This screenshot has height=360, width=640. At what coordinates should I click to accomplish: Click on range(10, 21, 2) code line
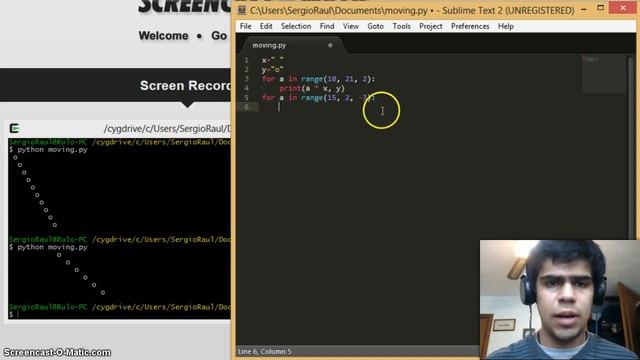318,79
